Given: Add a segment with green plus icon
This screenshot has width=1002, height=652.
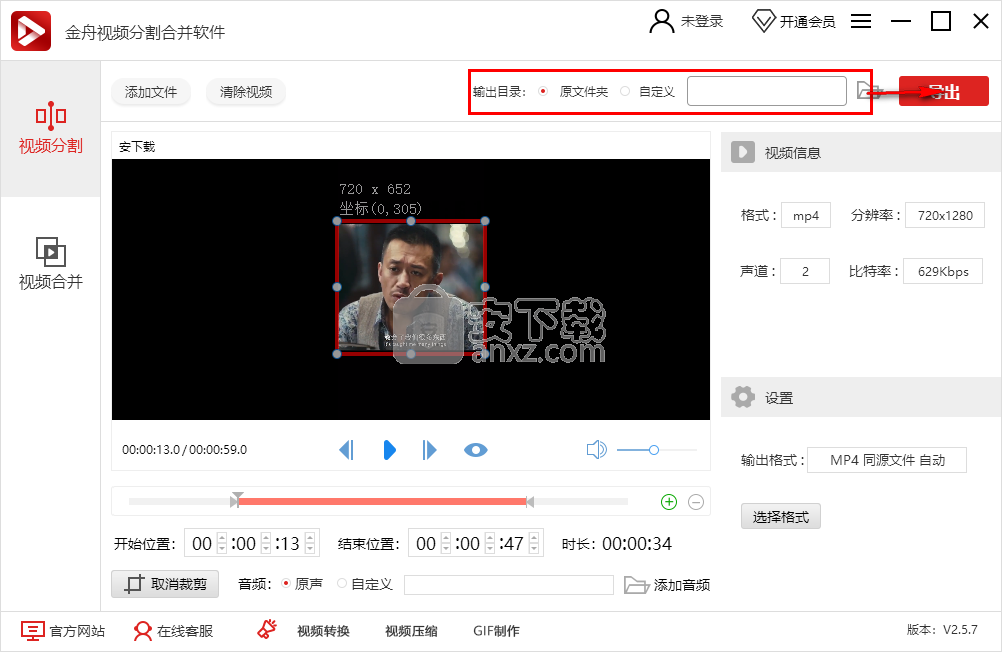Looking at the screenshot, I should click(x=669, y=502).
